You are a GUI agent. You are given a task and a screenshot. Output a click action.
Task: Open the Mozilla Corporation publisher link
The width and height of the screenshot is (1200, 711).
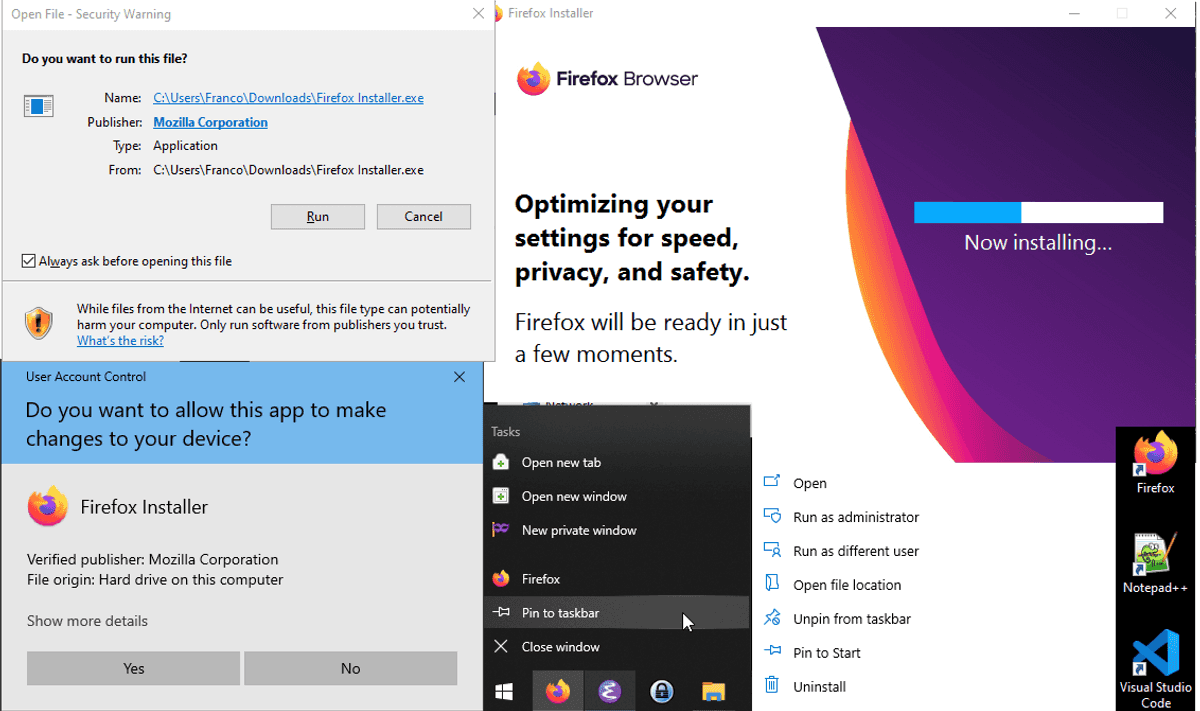click(210, 122)
